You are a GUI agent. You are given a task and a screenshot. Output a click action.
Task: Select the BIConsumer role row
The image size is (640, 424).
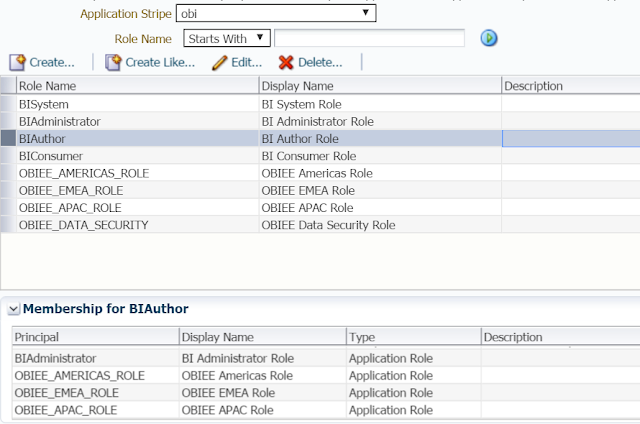pos(320,156)
